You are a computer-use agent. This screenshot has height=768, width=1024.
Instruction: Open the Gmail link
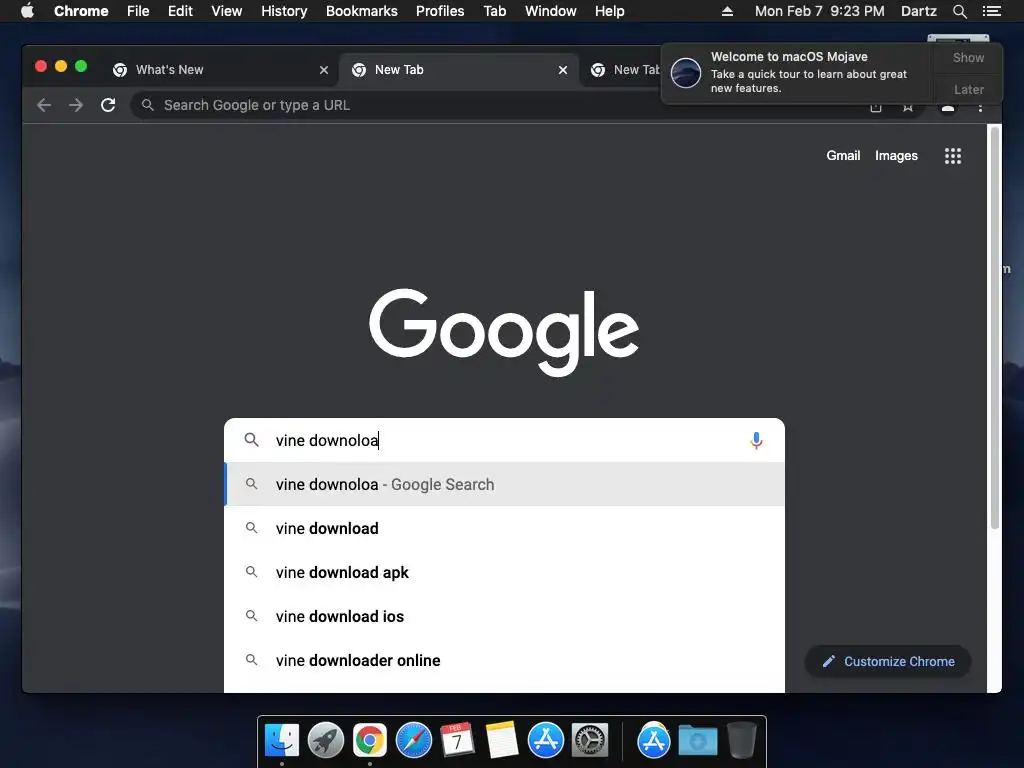coord(843,155)
